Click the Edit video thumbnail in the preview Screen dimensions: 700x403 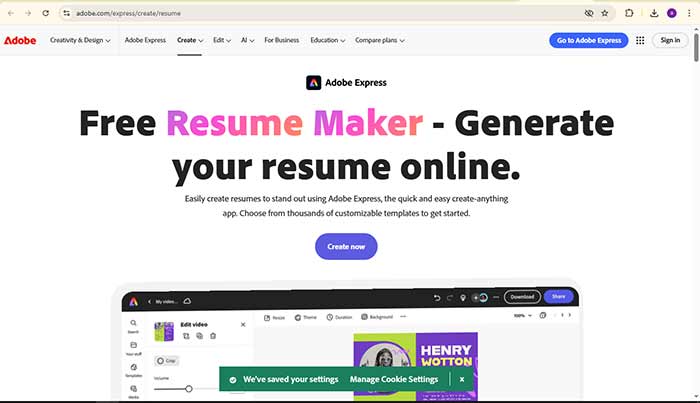164,332
